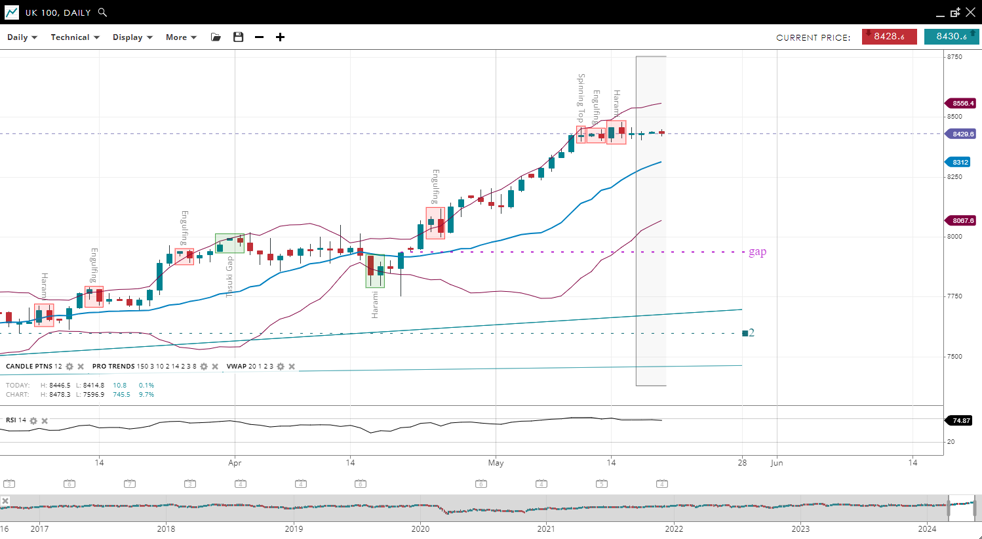Open RSI indicator settings gear
The height and width of the screenshot is (539, 982).
(33, 421)
